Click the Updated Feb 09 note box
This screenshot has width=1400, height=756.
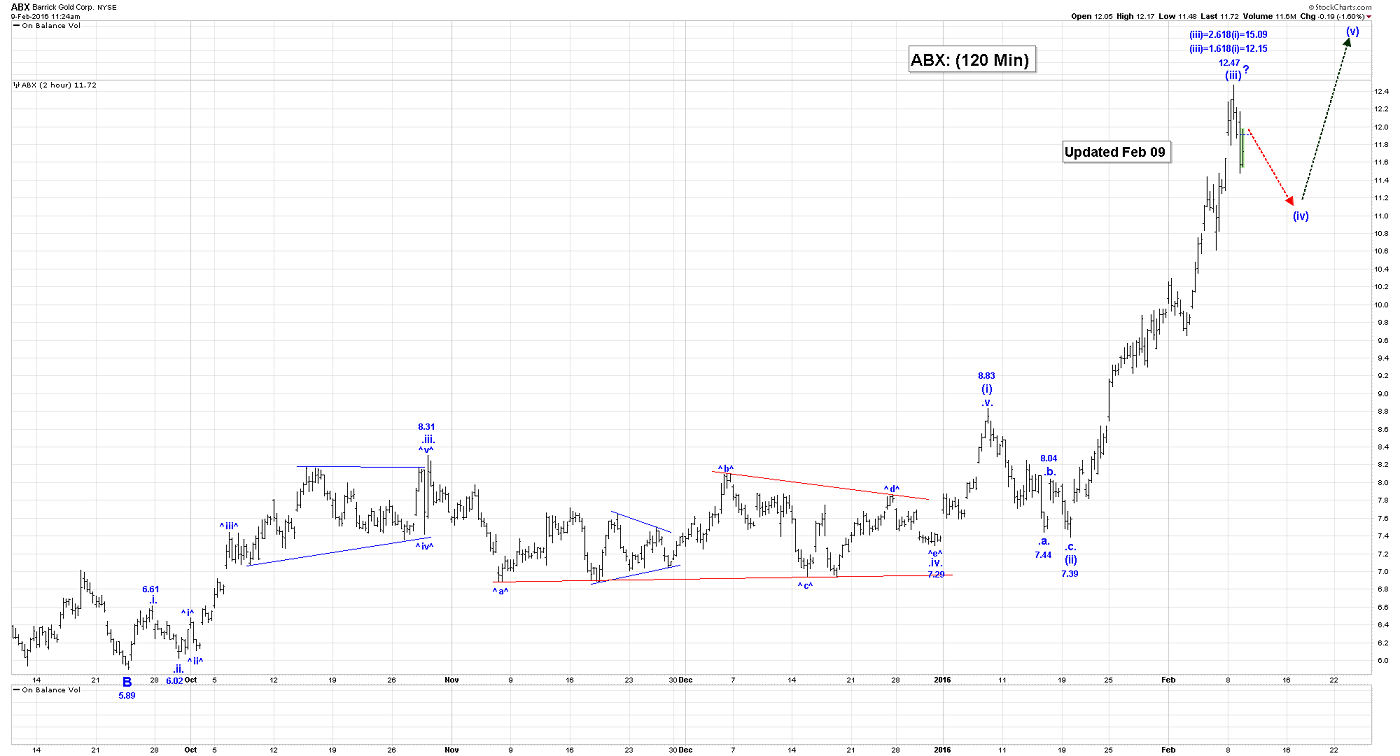1115,152
